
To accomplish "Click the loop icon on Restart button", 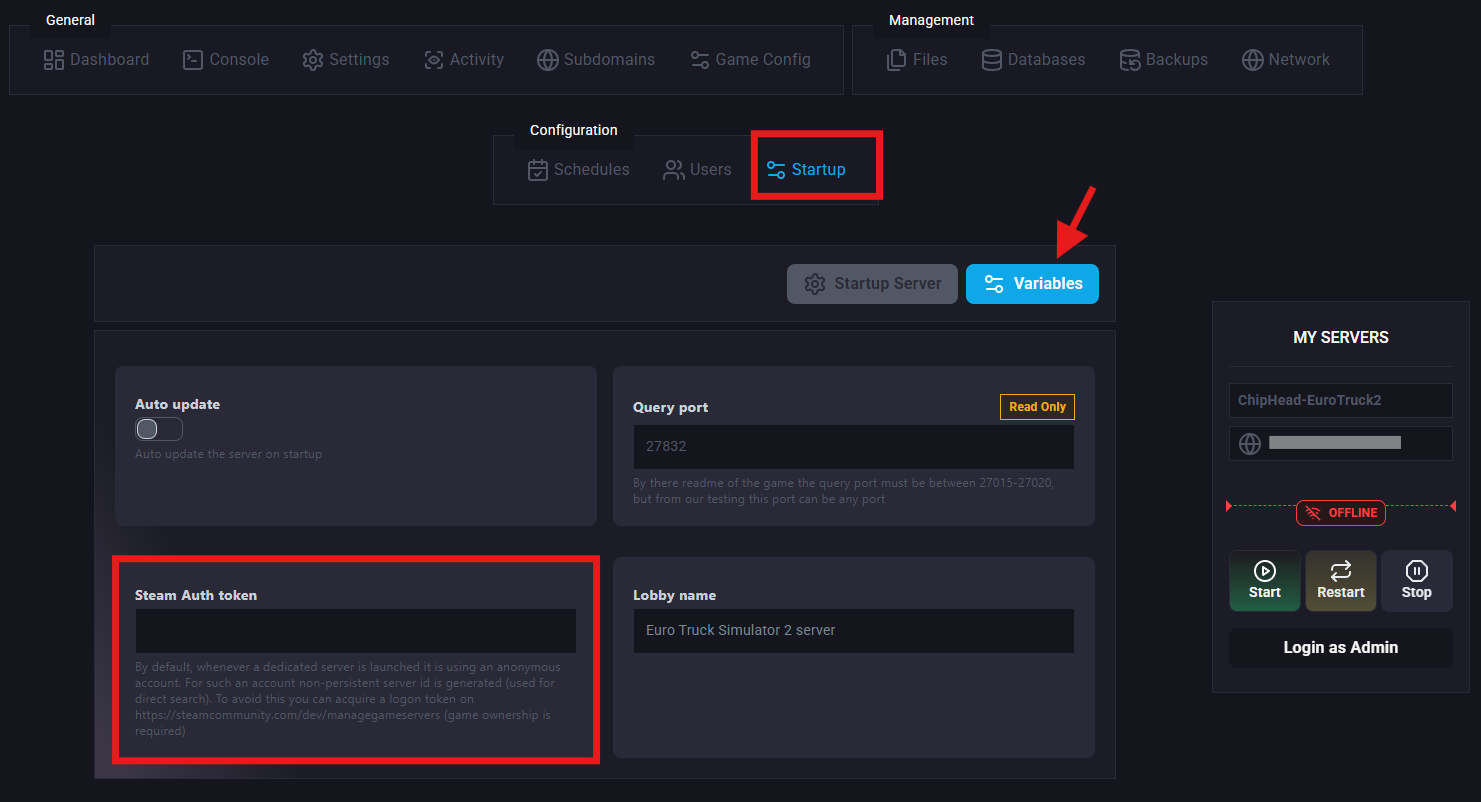I will click(1341, 571).
